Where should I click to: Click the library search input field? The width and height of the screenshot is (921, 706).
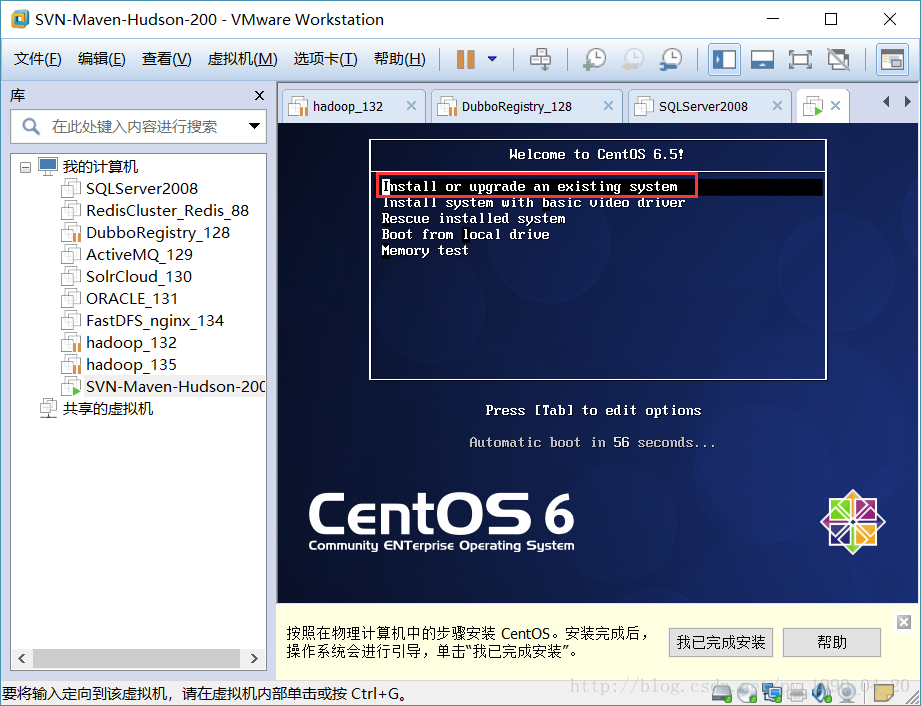pos(138,126)
